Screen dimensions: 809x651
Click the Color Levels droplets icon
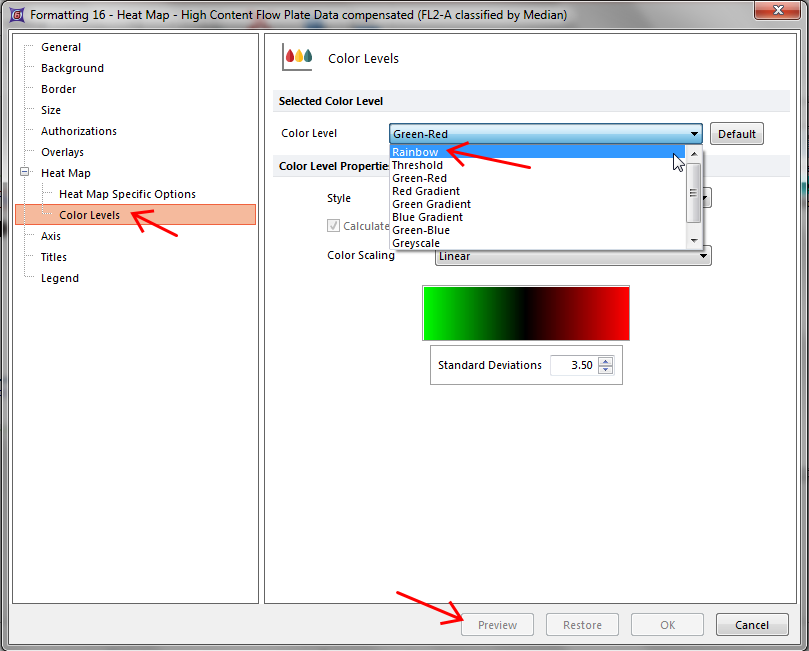(298, 57)
